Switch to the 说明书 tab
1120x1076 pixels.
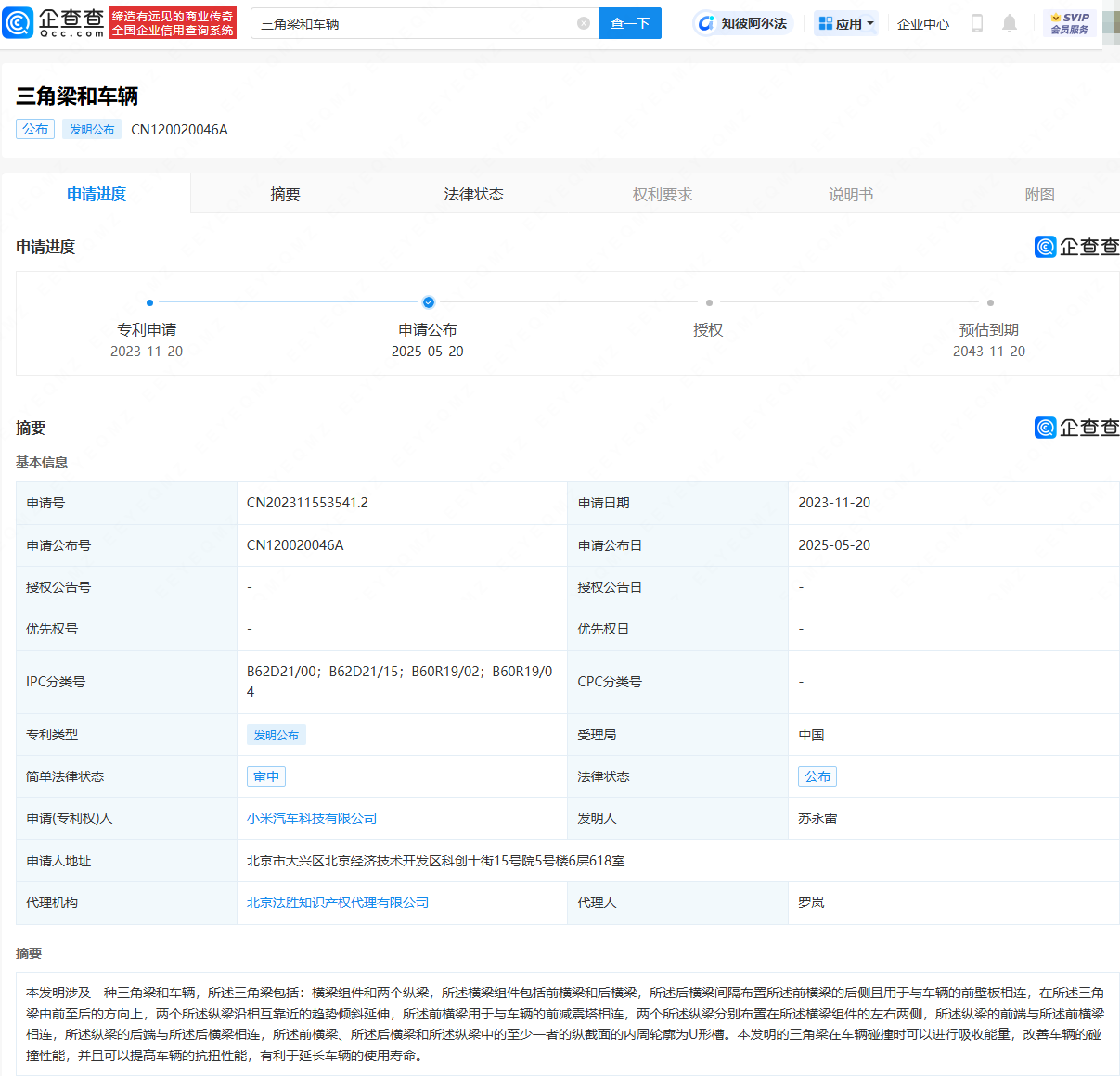851,194
